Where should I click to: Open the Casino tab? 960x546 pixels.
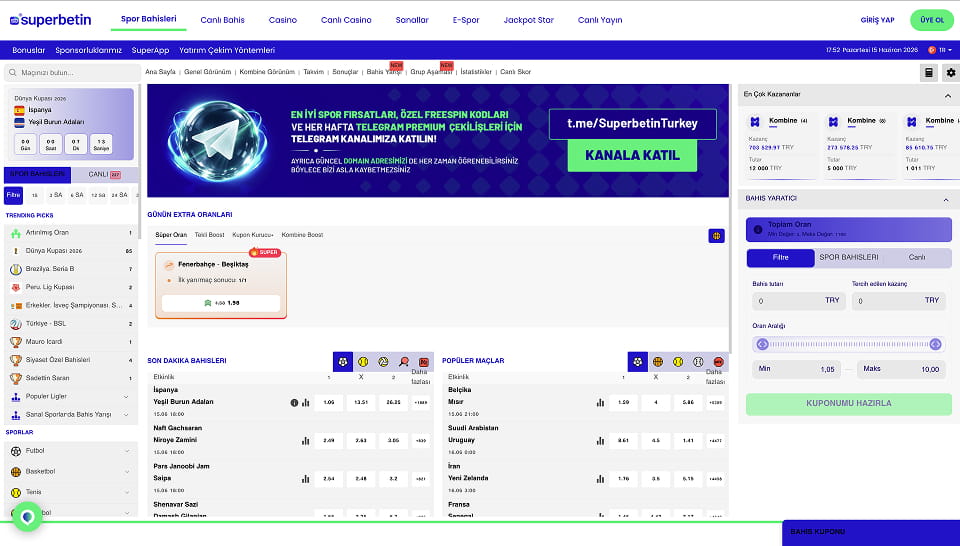pos(283,20)
